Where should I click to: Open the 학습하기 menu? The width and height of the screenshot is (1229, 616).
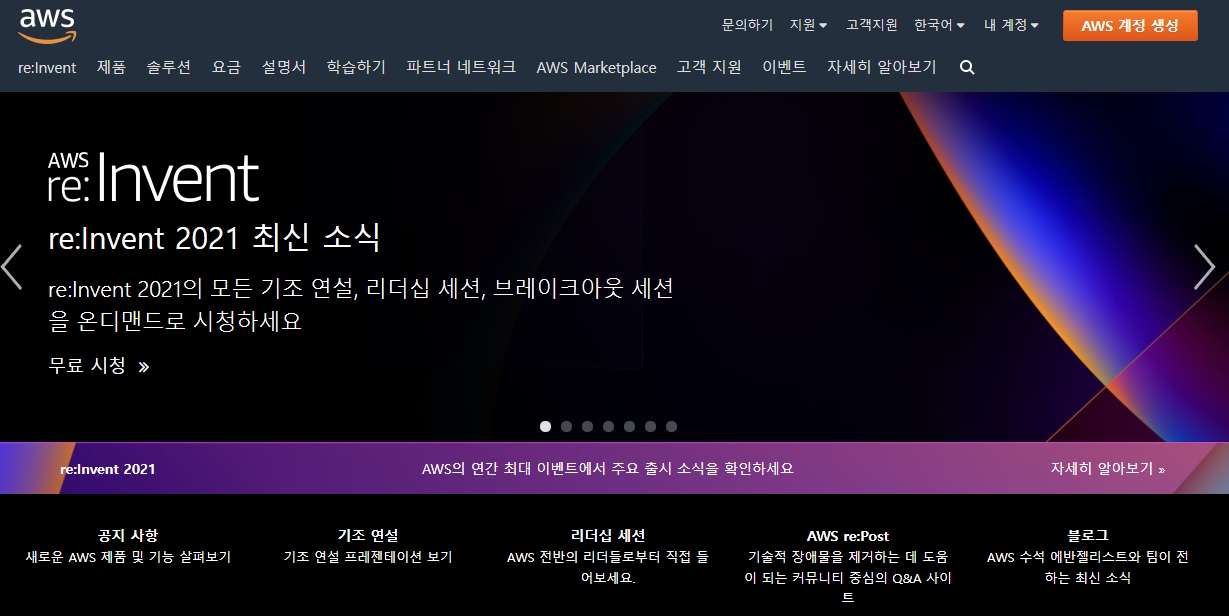[356, 68]
